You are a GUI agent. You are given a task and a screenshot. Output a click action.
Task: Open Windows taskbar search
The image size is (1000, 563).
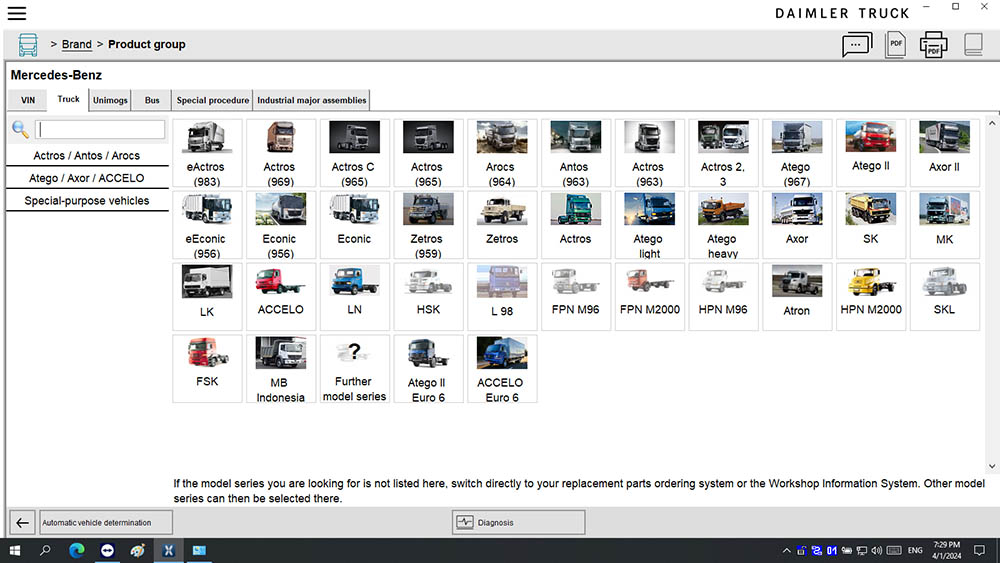(45, 550)
